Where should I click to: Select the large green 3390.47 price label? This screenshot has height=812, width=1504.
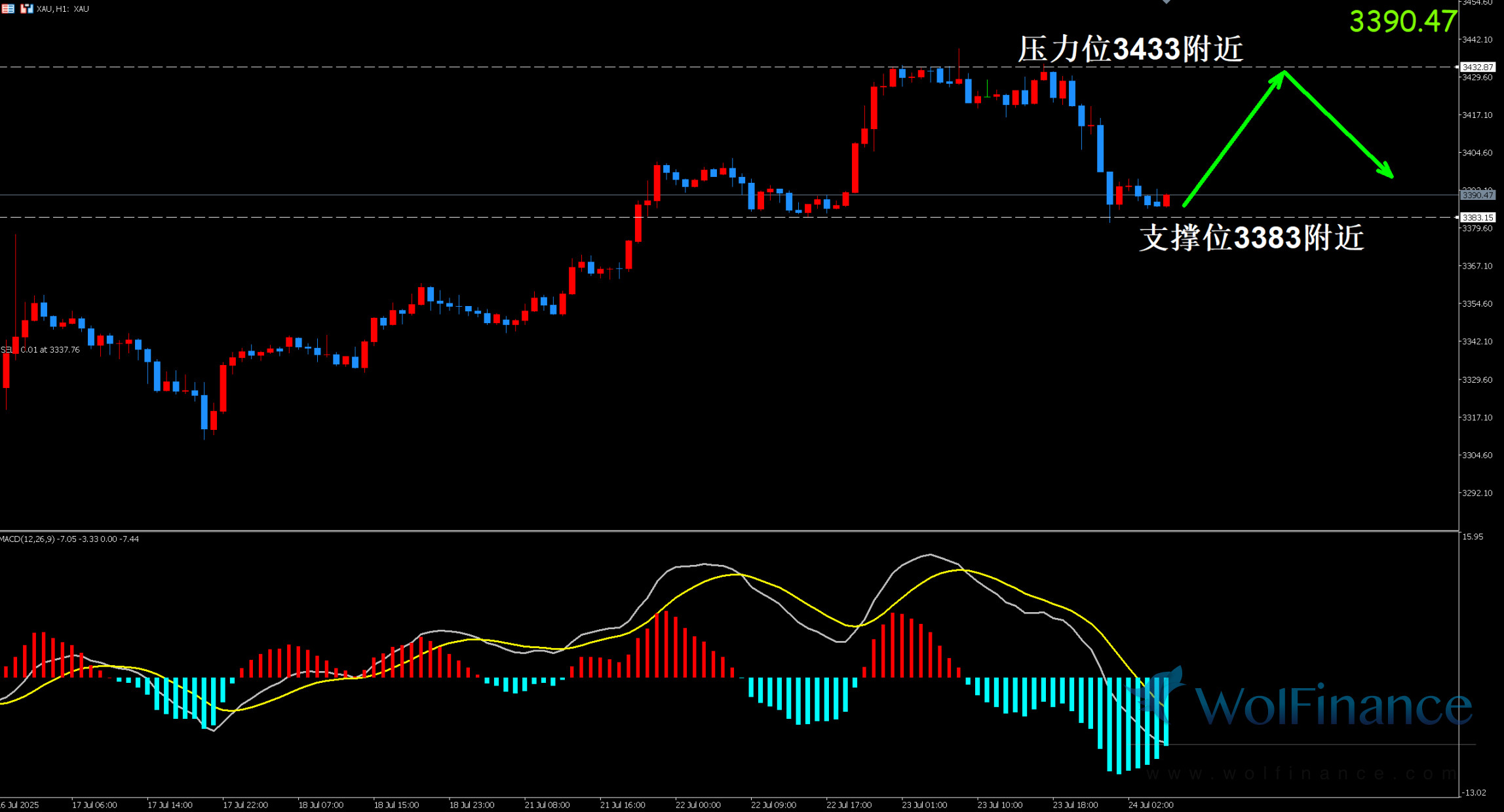(x=1404, y=22)
